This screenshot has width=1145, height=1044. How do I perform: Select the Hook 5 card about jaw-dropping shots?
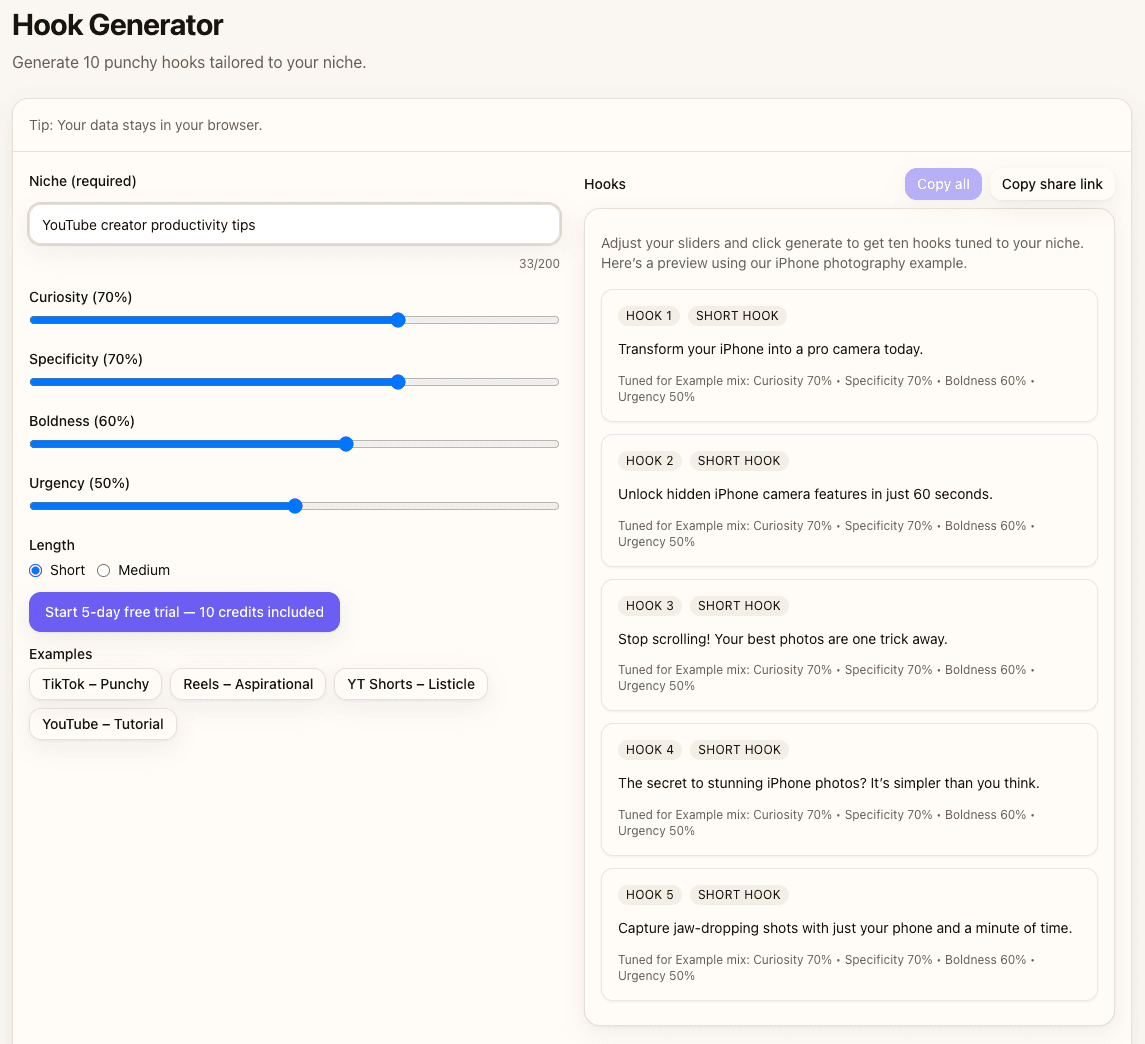point(848,934)
